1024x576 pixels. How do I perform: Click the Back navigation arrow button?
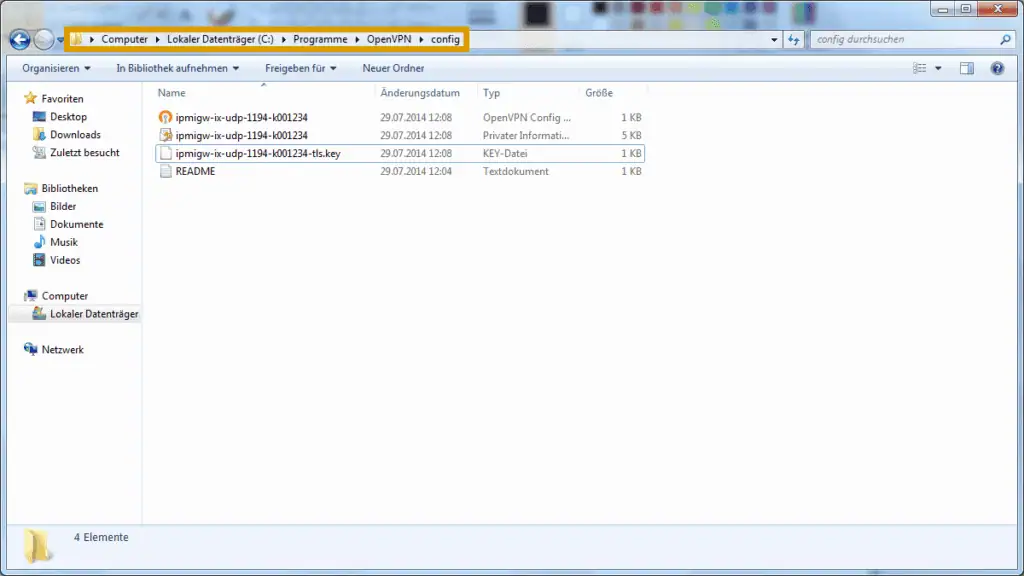pyautogui.click(x=19, y=39)
